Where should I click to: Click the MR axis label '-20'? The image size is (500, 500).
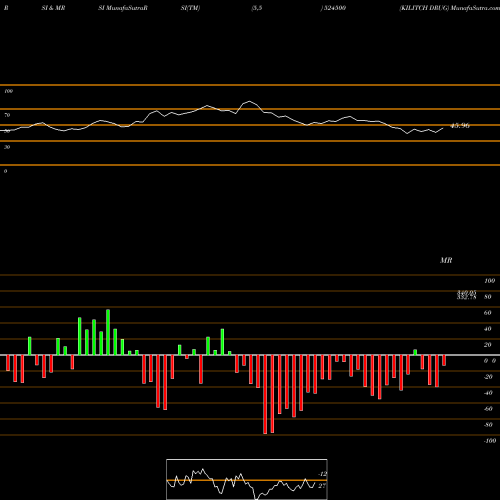488,377
